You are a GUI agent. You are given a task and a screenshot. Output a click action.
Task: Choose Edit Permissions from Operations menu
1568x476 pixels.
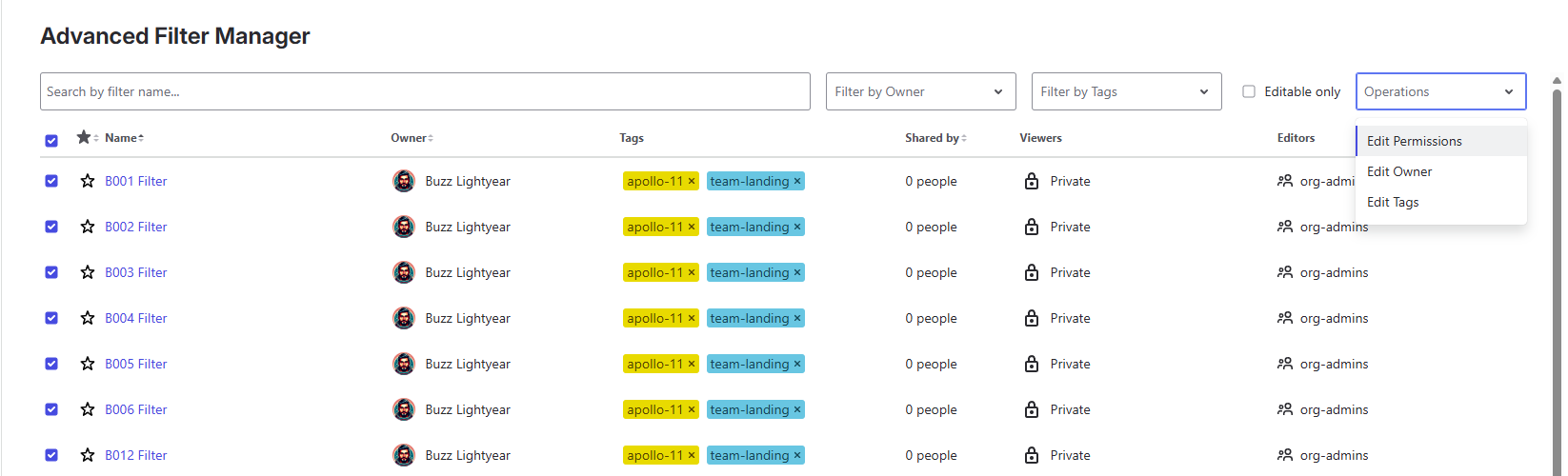tap(1441, 141)
